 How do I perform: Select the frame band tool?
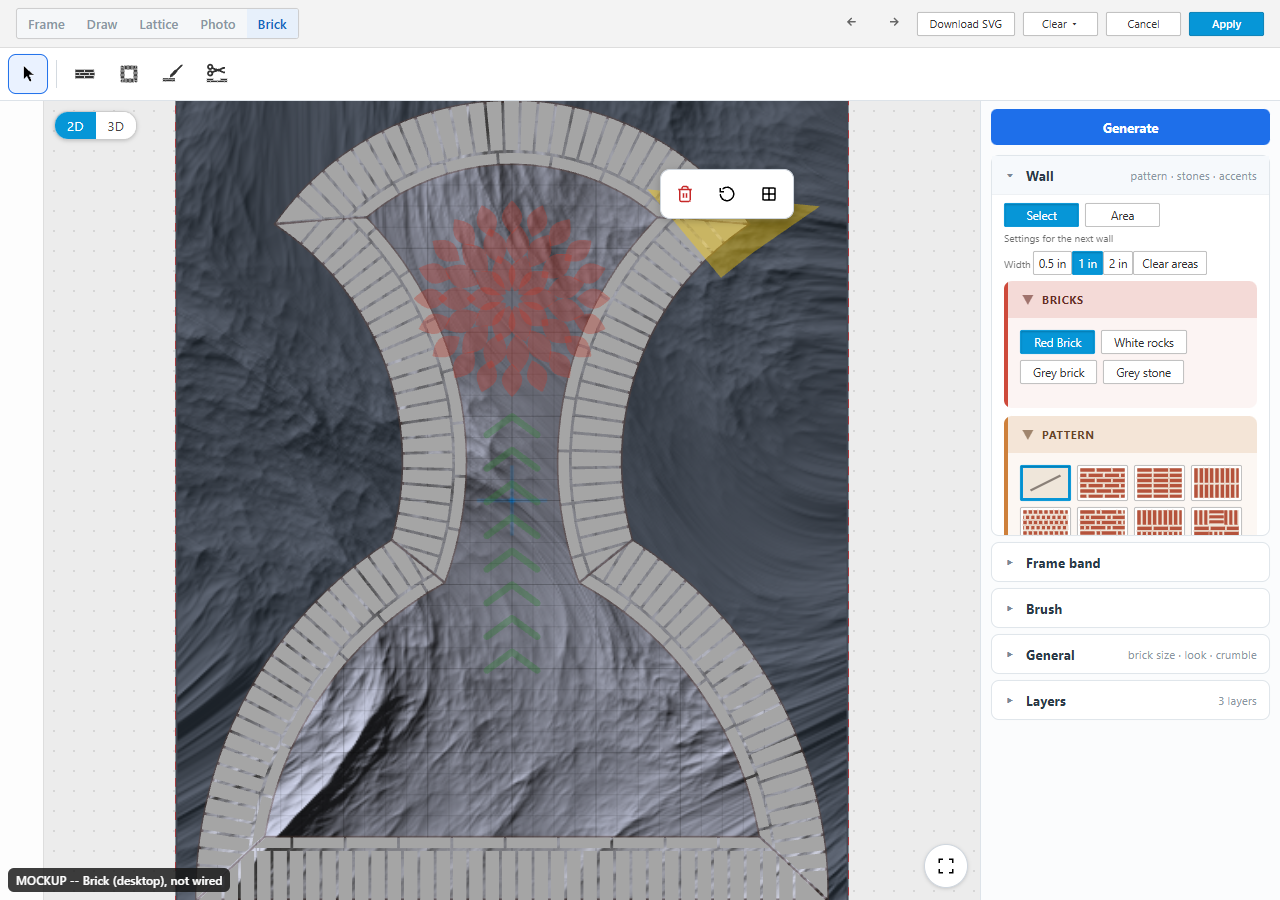click(129, 74)
